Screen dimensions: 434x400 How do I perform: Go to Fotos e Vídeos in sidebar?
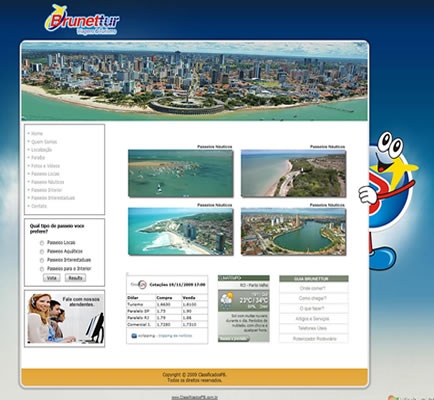45,166
